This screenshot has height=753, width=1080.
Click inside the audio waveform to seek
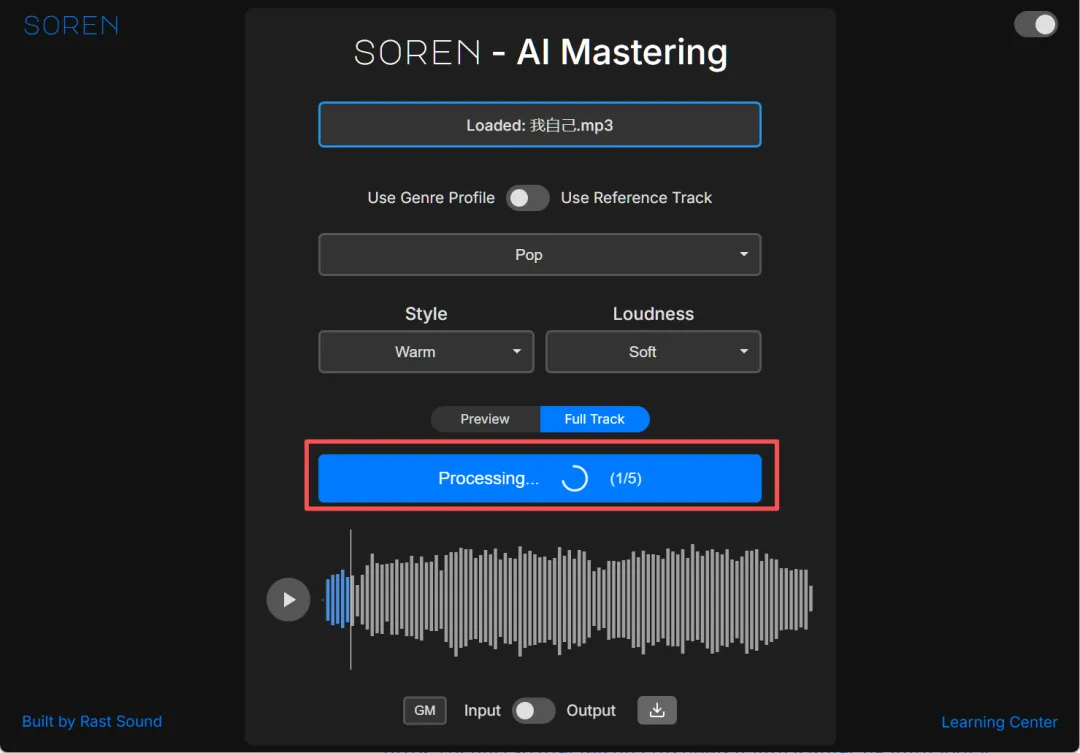[568, 599]
